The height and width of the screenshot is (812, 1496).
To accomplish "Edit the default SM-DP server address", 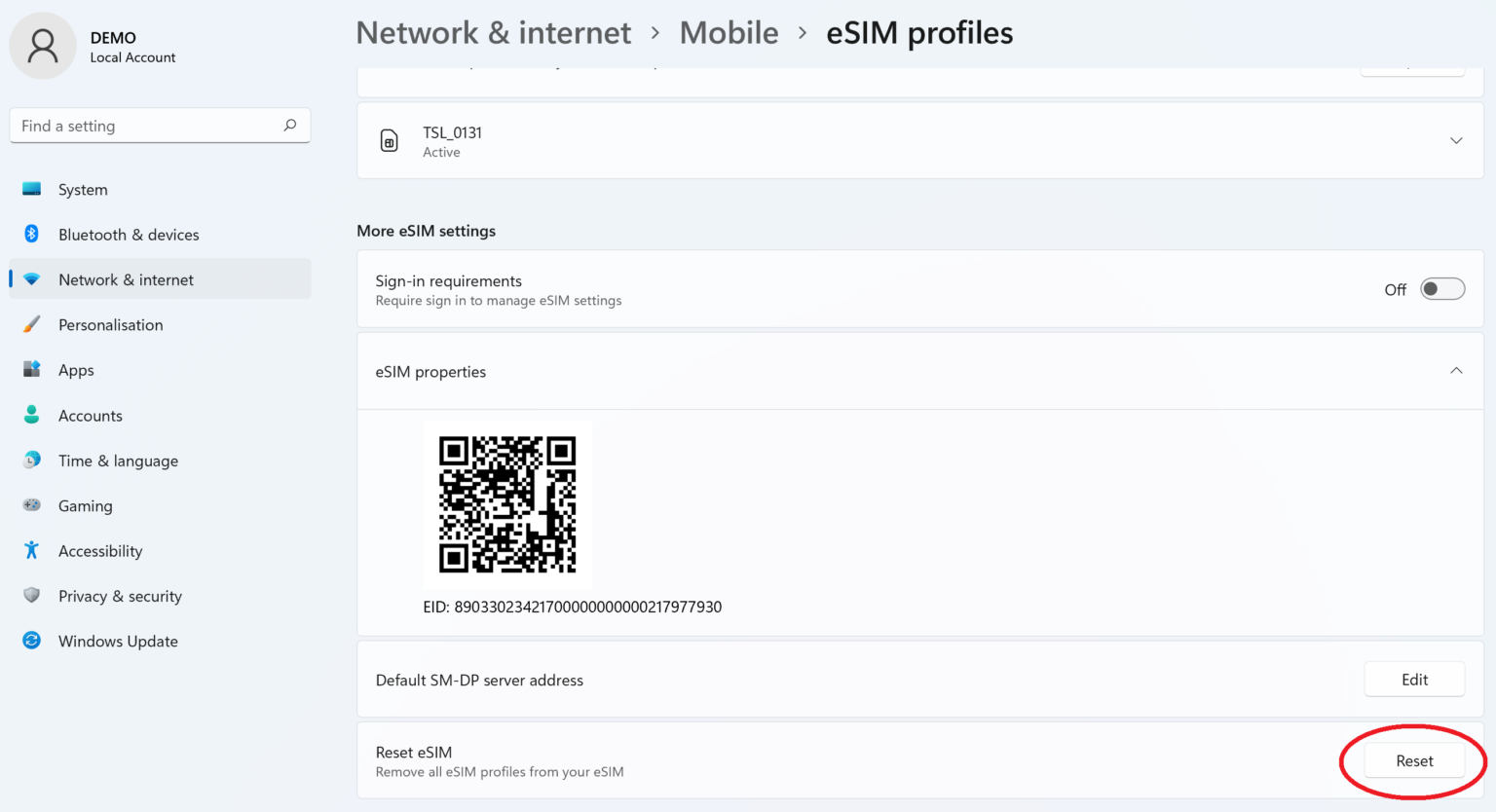I will tap(1413, 679).
